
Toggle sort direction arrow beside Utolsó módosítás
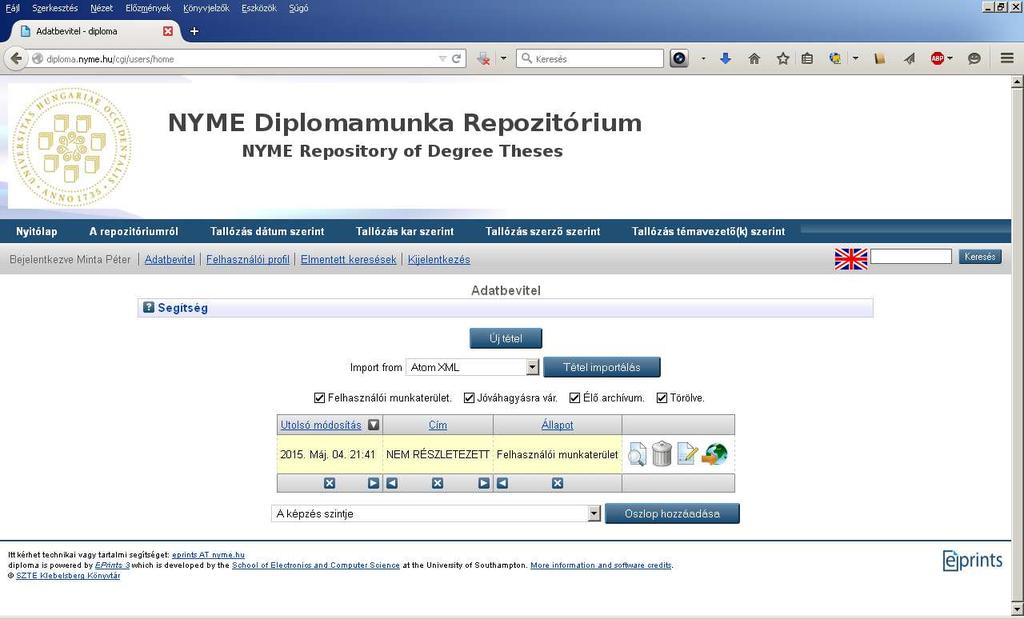point(374,425)
